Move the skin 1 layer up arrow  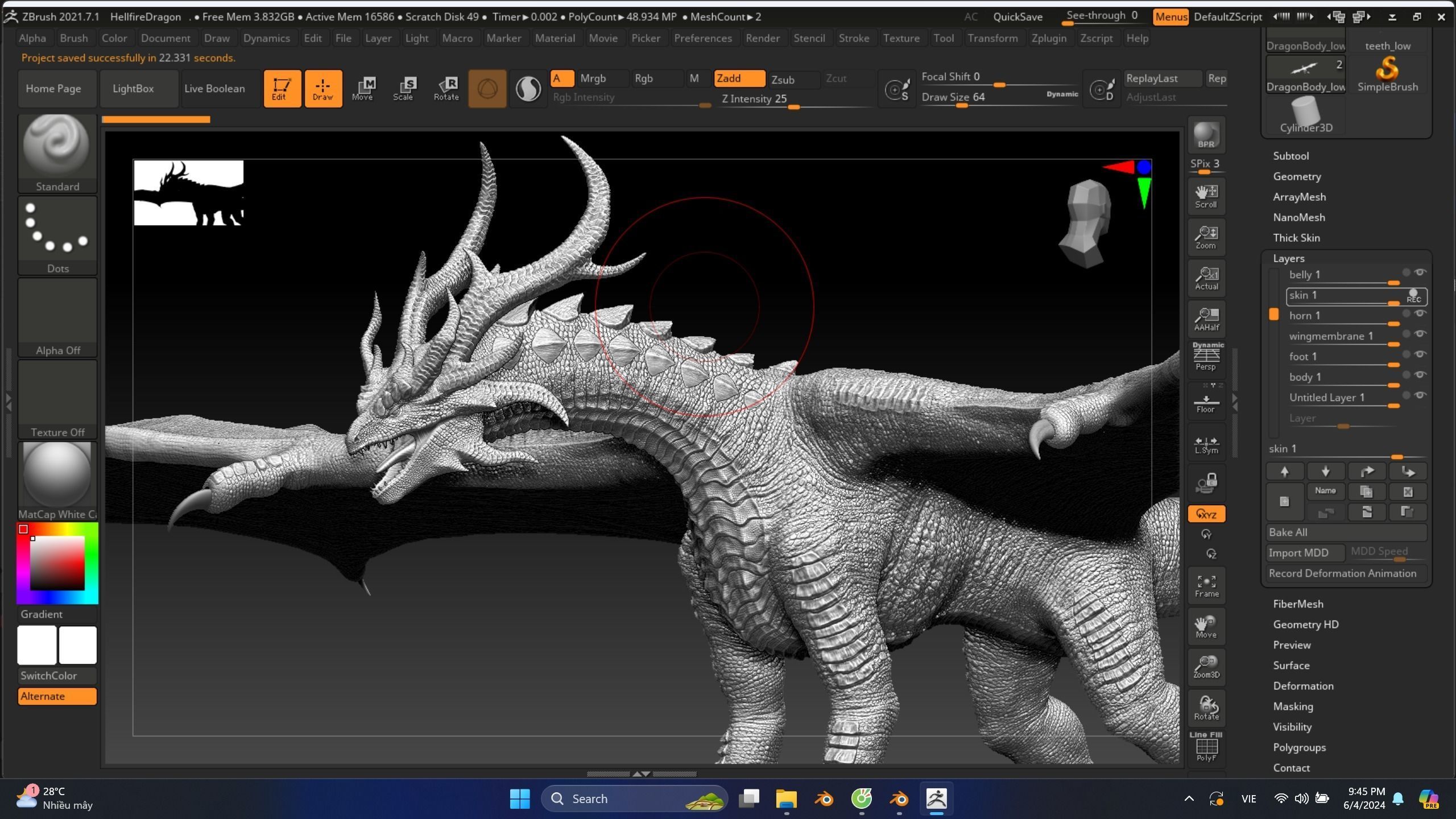[1284, 471]
